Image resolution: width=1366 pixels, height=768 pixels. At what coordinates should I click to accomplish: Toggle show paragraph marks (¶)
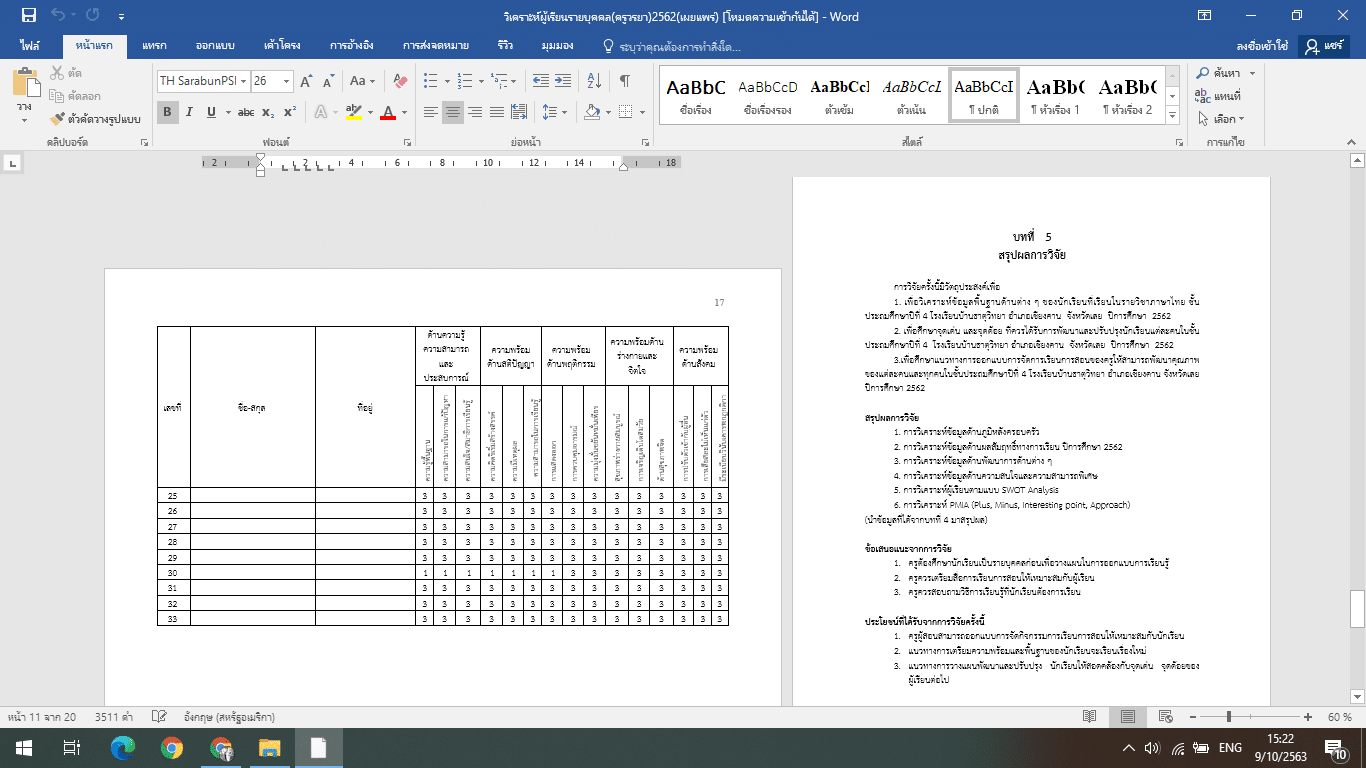pos(625,81)
